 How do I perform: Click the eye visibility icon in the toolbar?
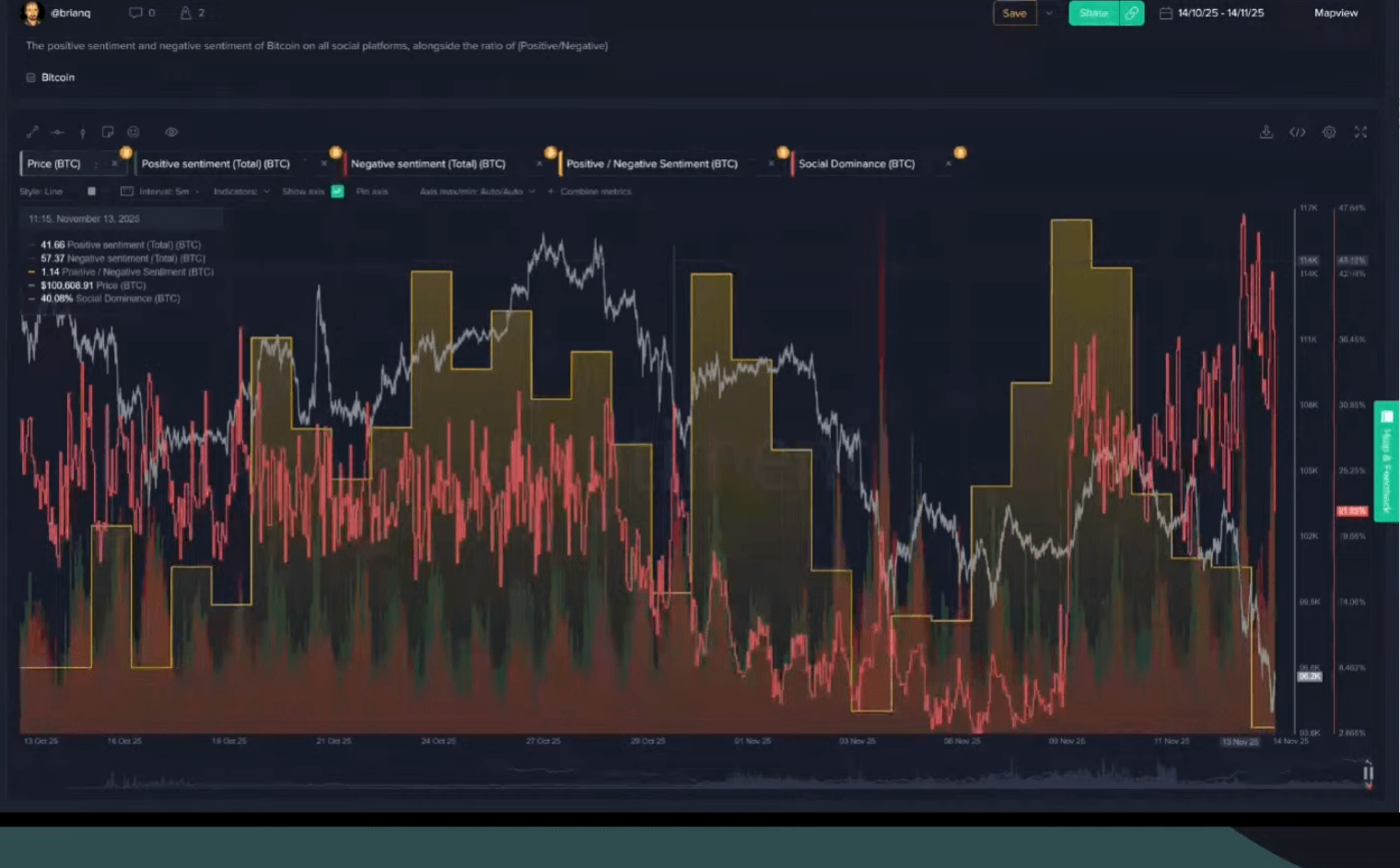(171, 132)
